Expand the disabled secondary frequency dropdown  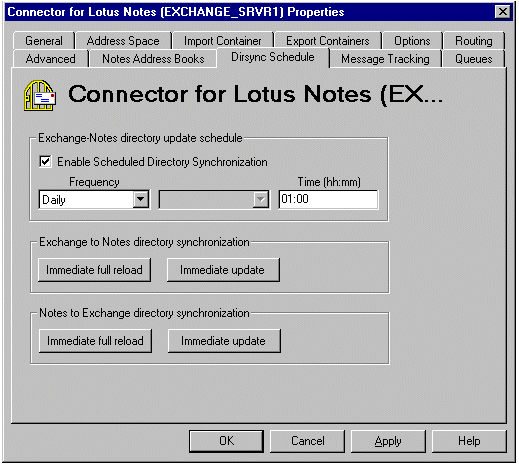pos(260,199)
